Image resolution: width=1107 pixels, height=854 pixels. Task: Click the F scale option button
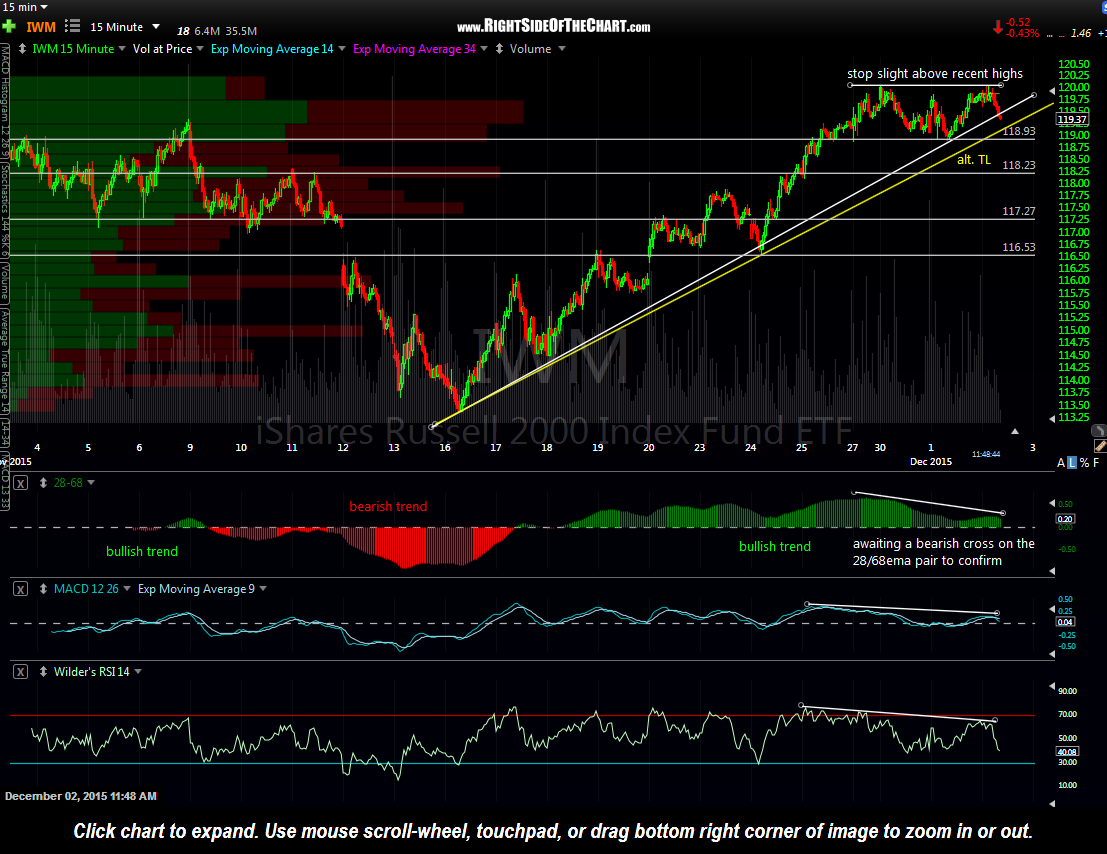point(1097,462)
